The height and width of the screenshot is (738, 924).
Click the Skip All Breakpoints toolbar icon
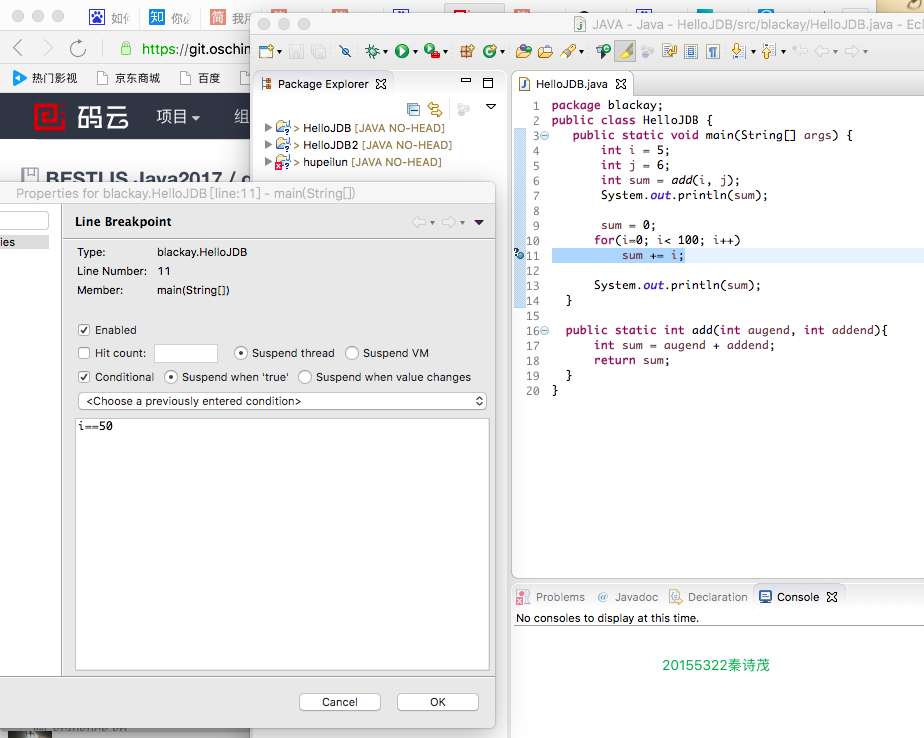coord(345,51)
